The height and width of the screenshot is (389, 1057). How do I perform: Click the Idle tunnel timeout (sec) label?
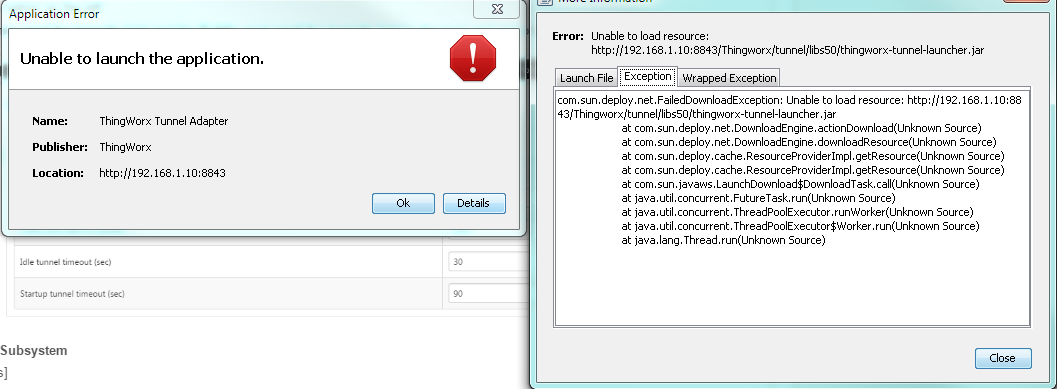[x=66, y=262]
